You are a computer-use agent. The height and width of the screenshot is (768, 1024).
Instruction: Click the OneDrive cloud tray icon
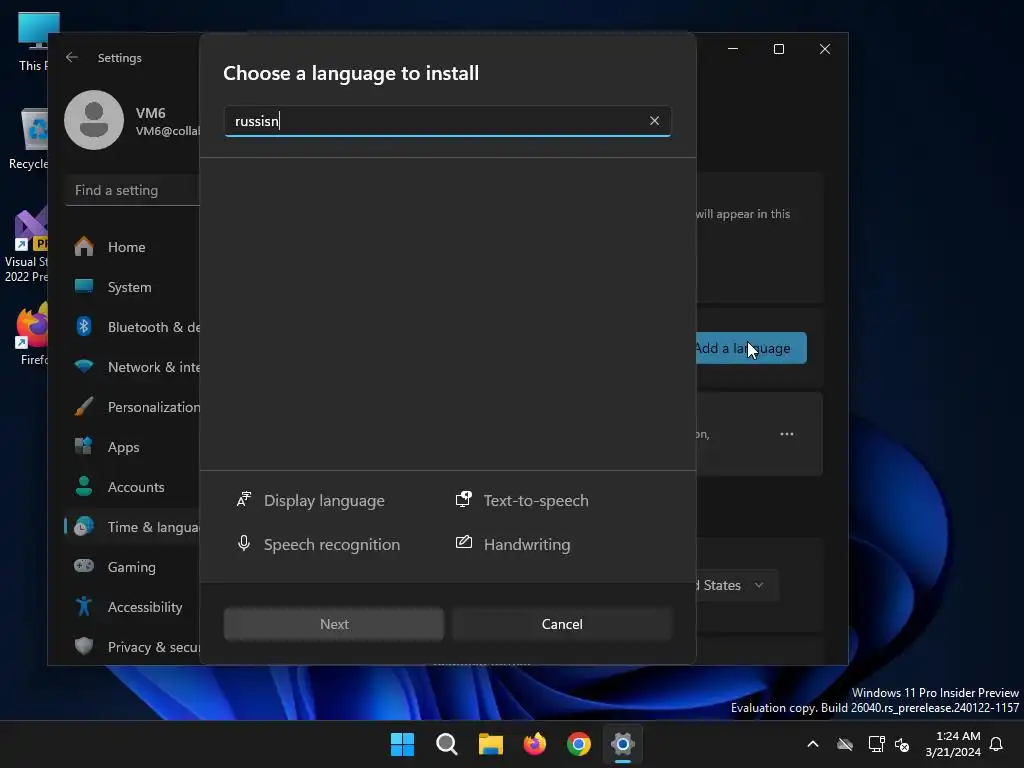tap(845, 744)
